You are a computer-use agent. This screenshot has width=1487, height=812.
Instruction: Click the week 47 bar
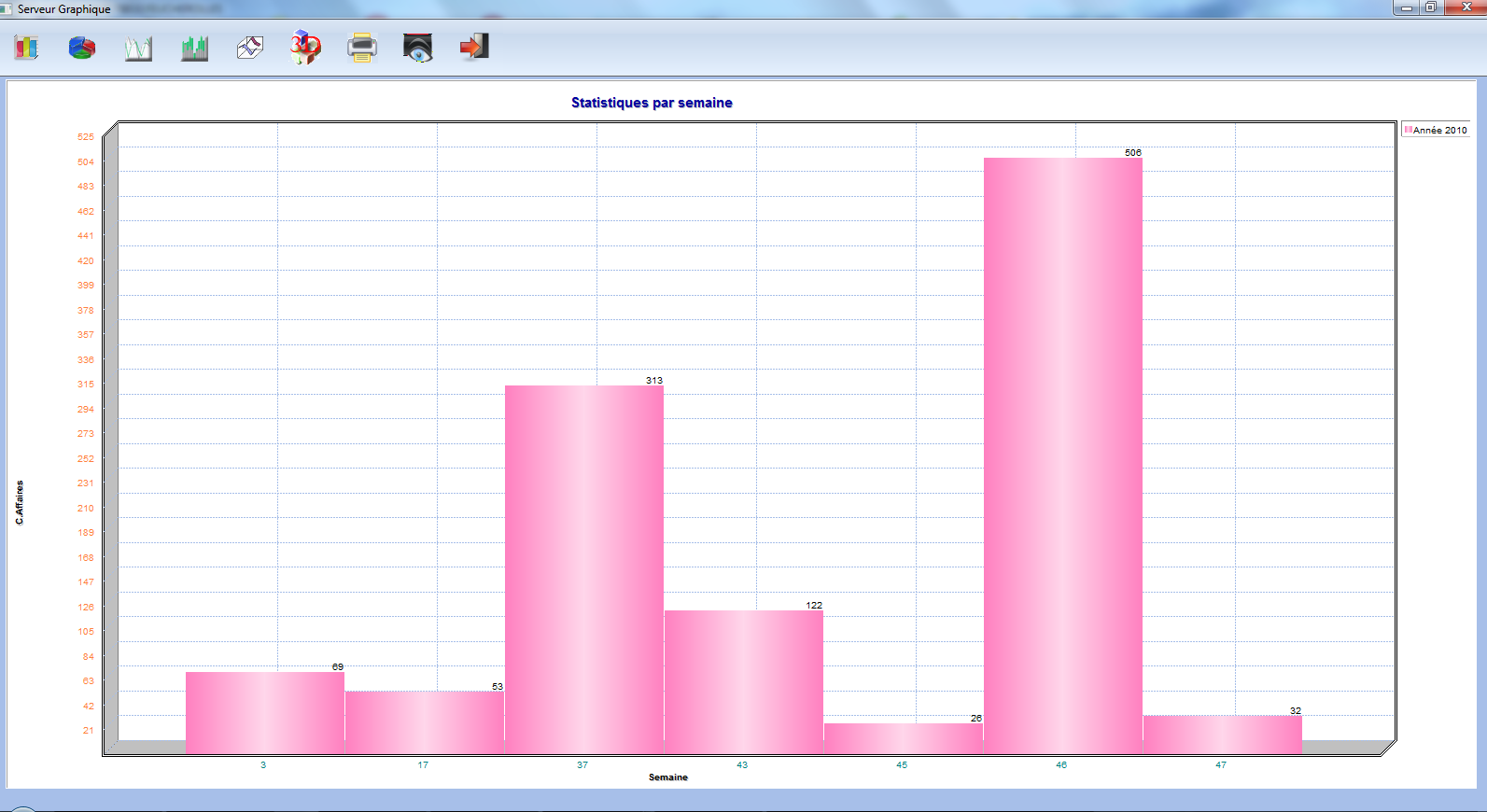tap(1223, 735)
